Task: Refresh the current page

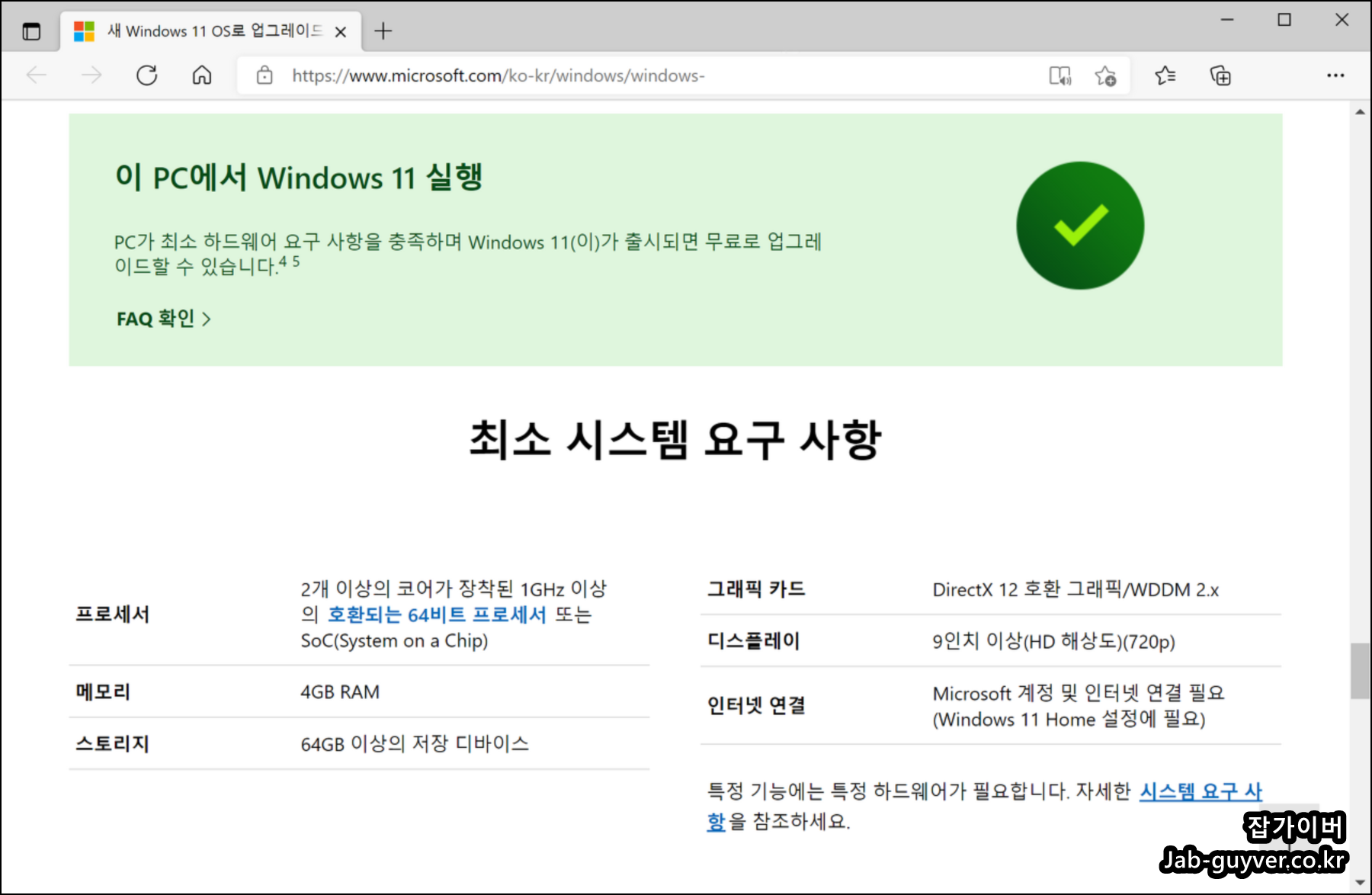Action: tap(146, 75)
